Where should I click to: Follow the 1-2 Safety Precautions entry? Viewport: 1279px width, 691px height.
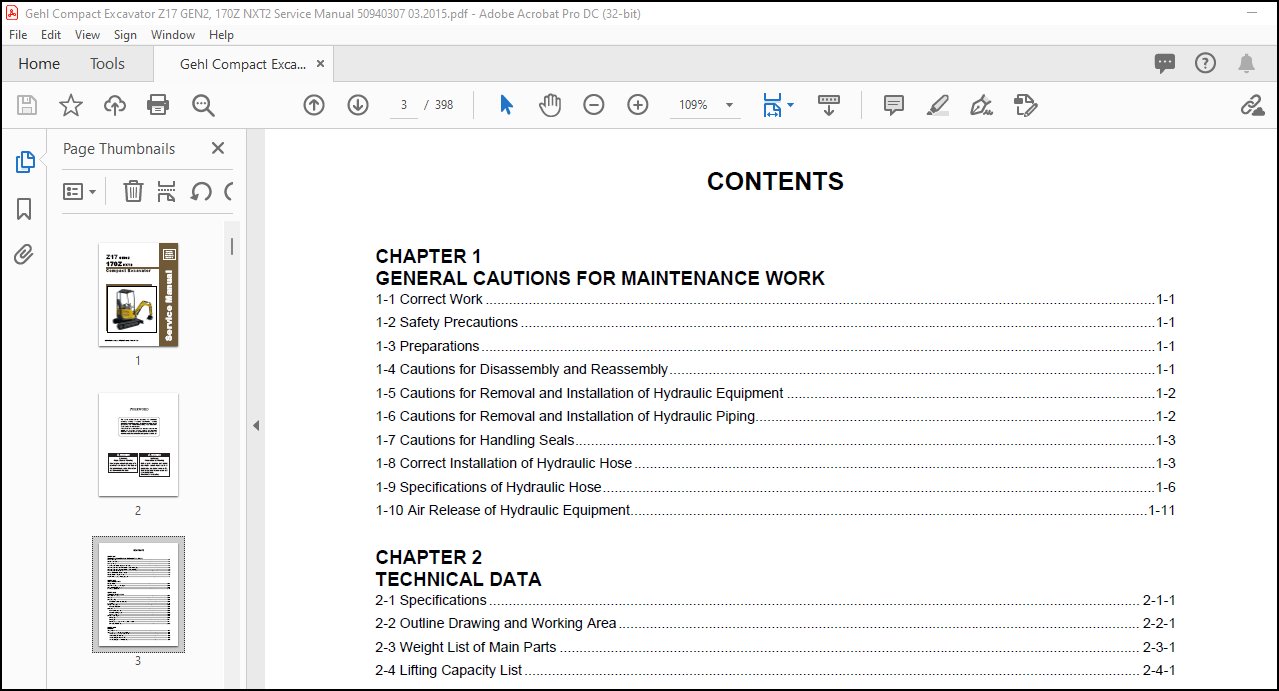click(775, 322)
